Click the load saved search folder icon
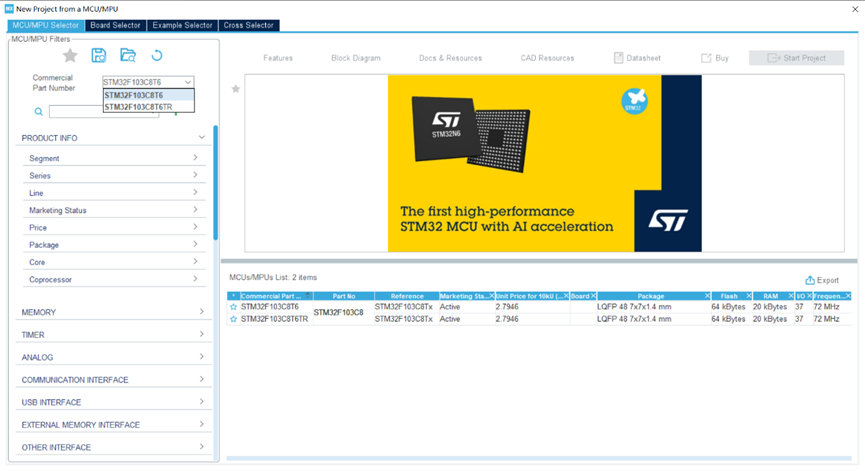865x471 pixels. (x=128, y=55)
